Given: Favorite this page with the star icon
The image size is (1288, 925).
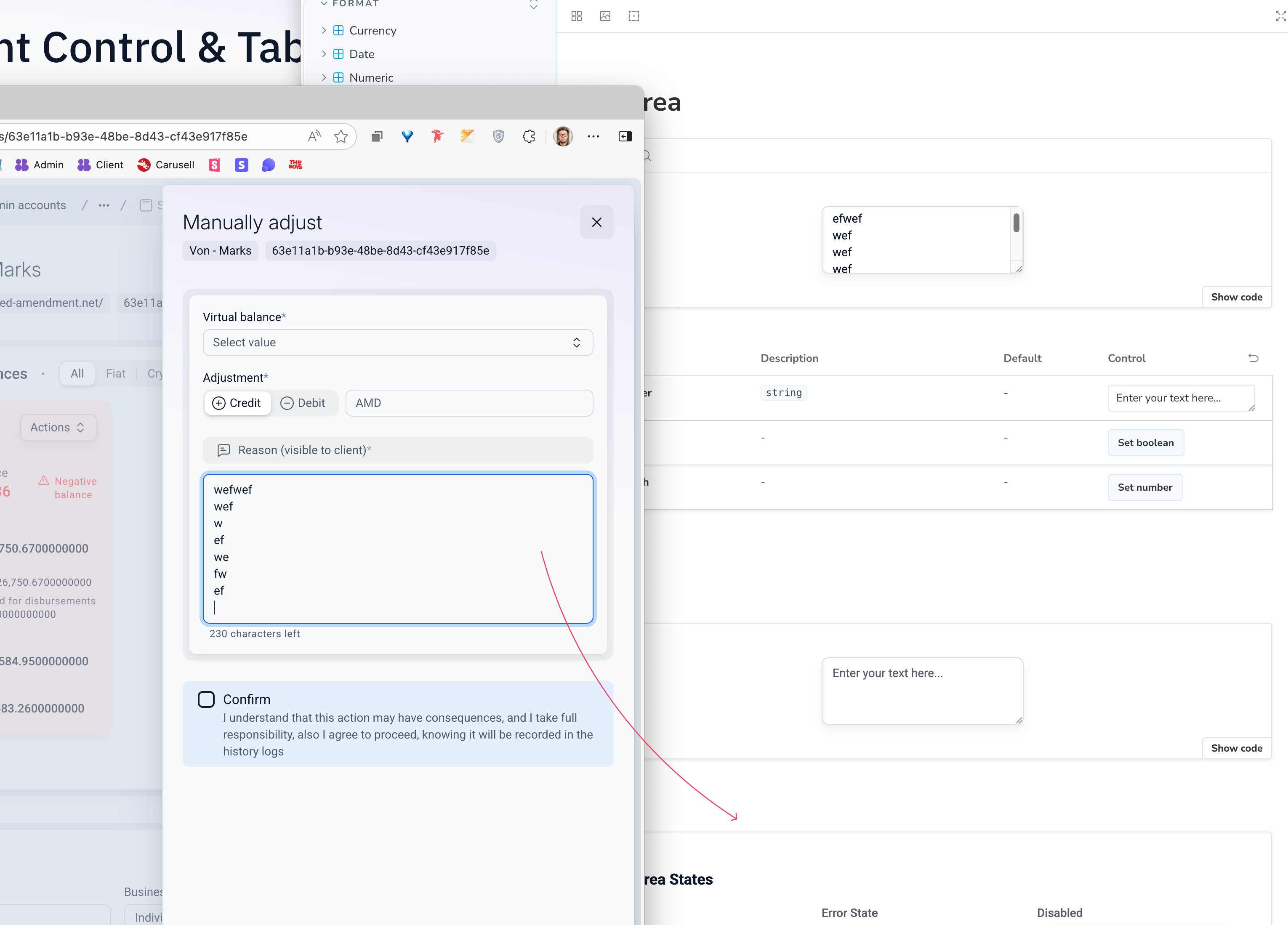Looking at the screenshot, I should point(341,136).
